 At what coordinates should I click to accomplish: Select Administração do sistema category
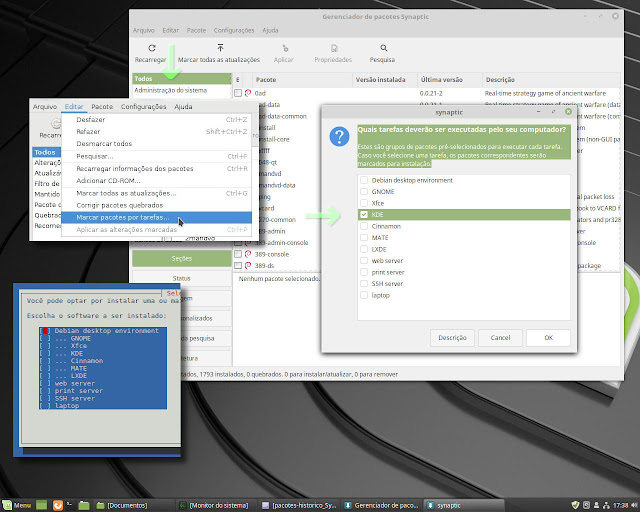coord(182,90)
